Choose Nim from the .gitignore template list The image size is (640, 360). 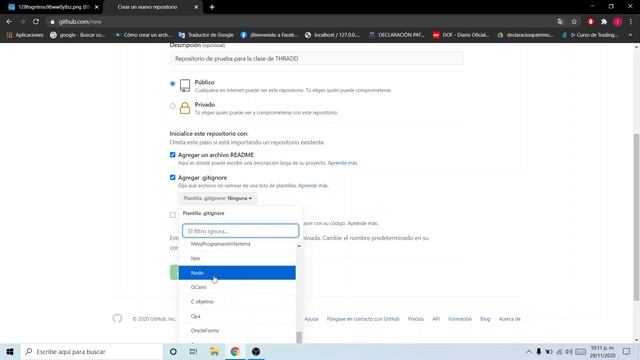pyautogui.click(x=237, y=258)
